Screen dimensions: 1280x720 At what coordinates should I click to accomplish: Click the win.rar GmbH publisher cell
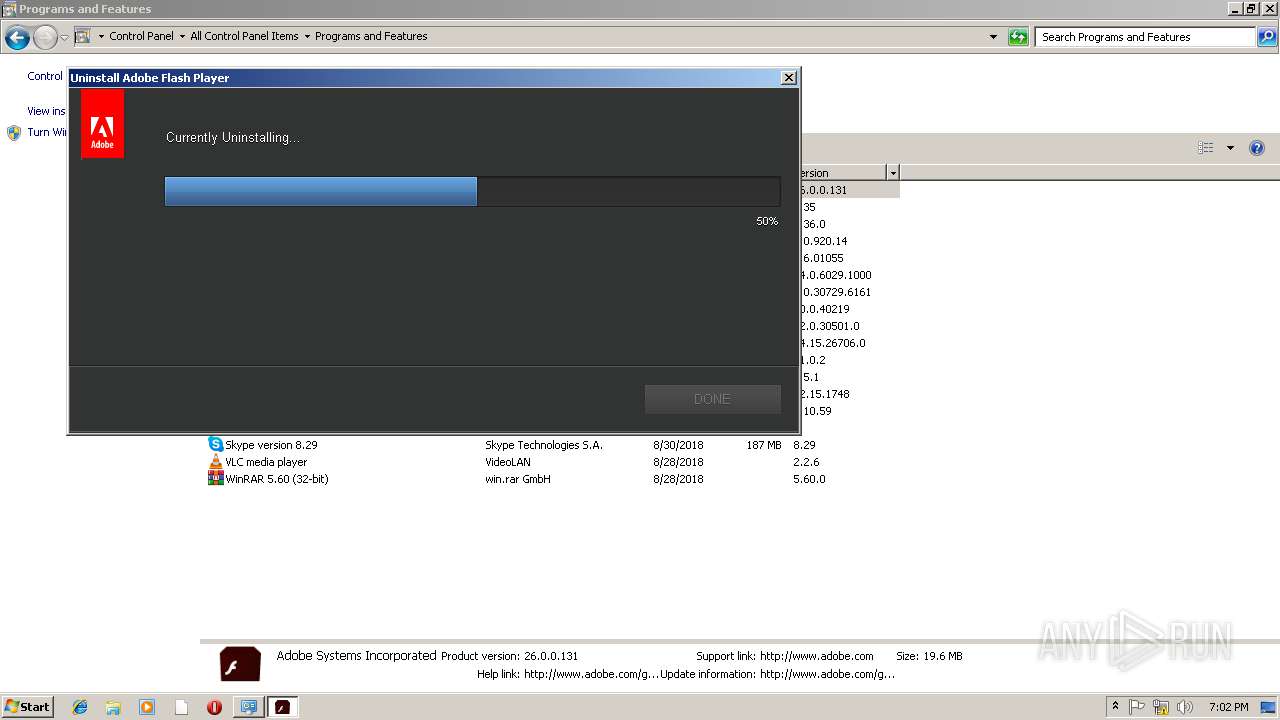[x=517, y=479]
